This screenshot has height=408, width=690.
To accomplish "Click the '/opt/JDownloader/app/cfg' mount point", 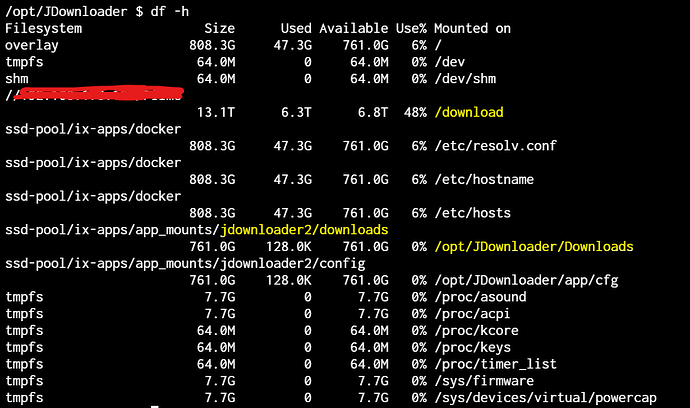I will click(526, 280).
